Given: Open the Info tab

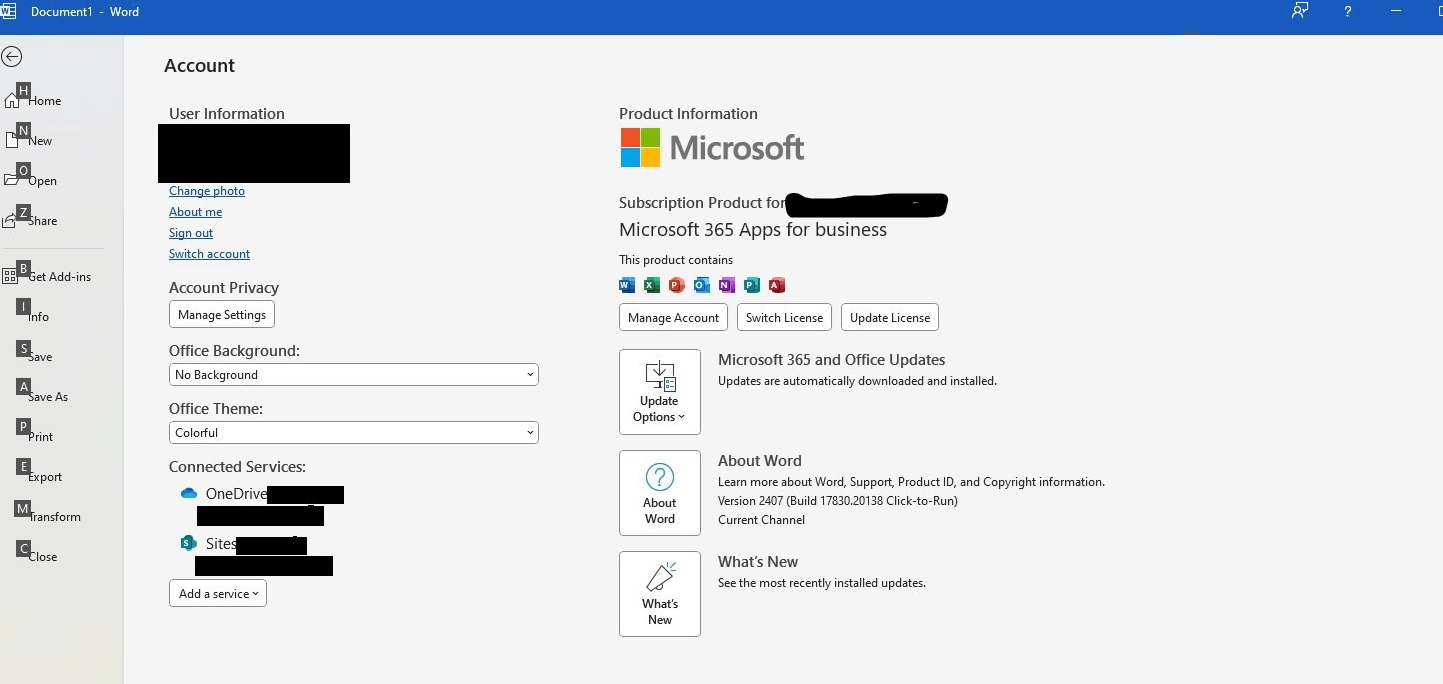Looking at the screenshot, I should [38, 317].
